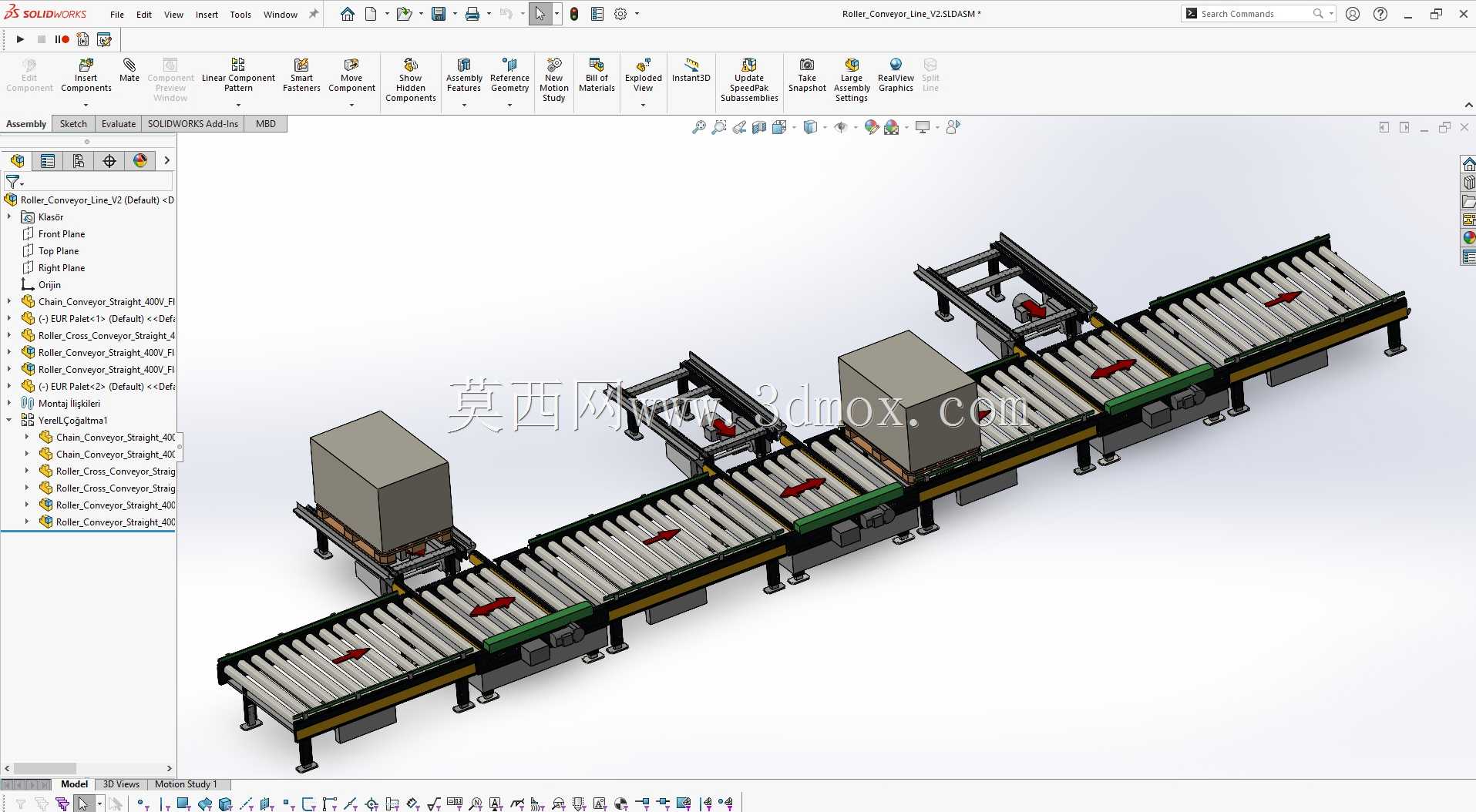Click Update SpeedPak Subassemblies
This screenshot has width=1476, height=812.
click(x=749, y=80)
